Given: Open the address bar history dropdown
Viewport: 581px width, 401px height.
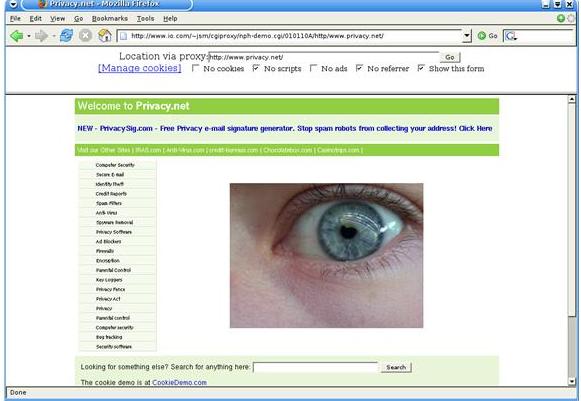Looking at the screenshot, I should pos(467,36).
